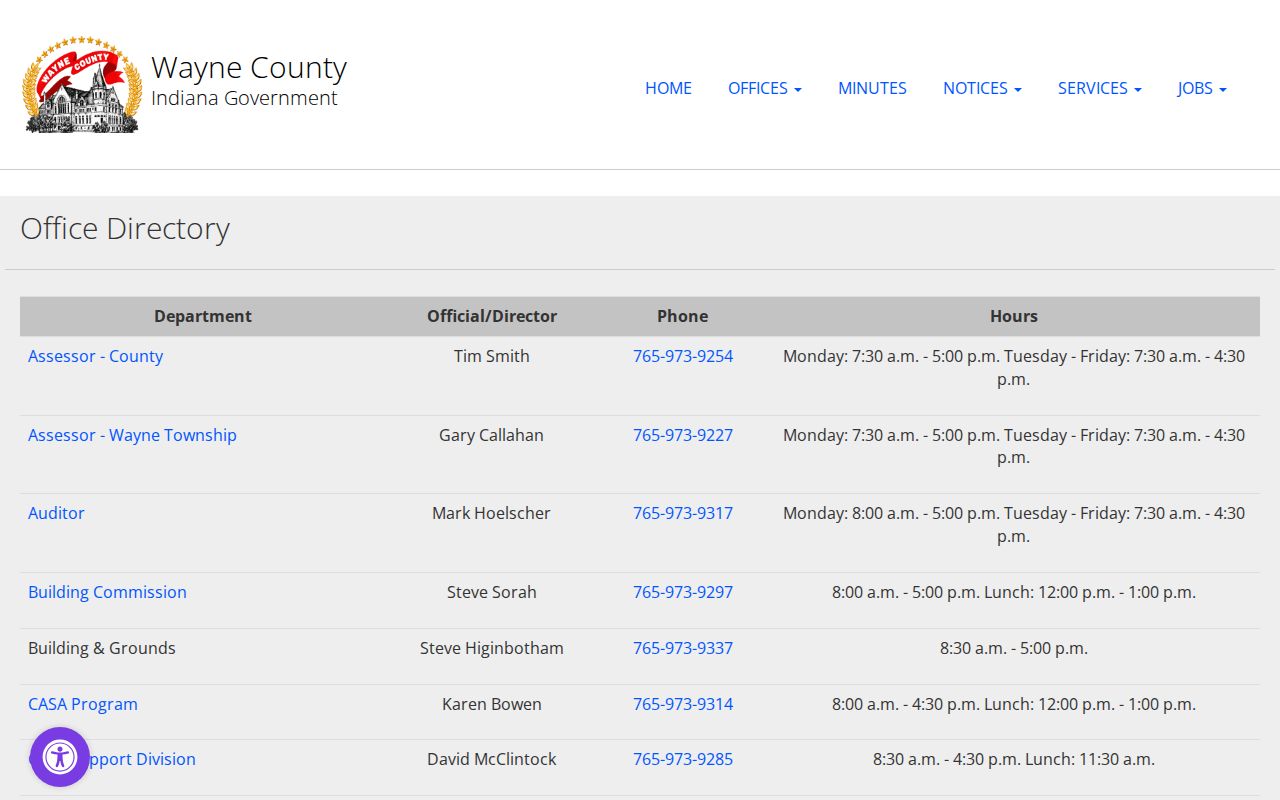Select the name David McClintock
1280x800 pixels.
(492, 759)
